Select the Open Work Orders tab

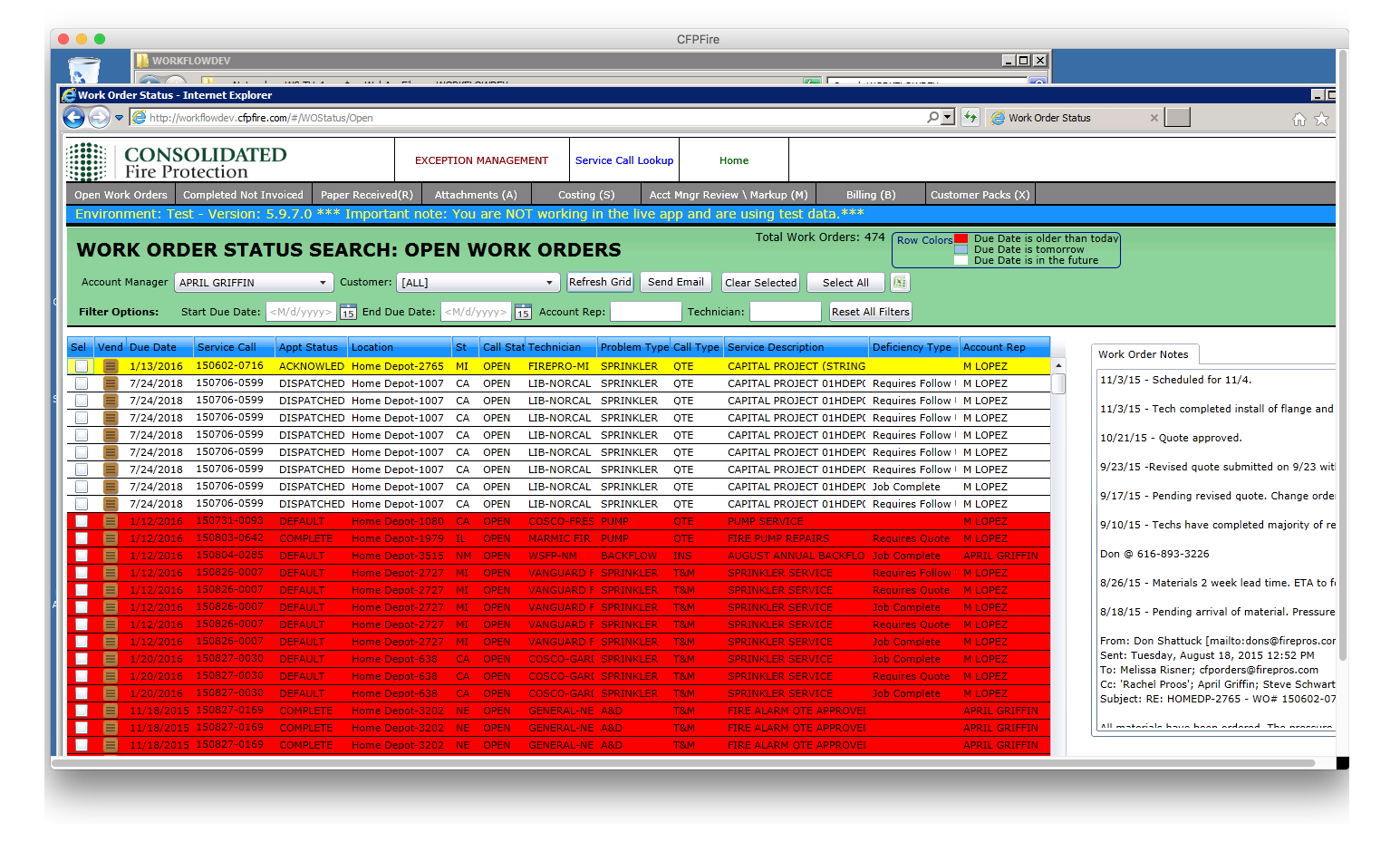[x=121, y=195]
